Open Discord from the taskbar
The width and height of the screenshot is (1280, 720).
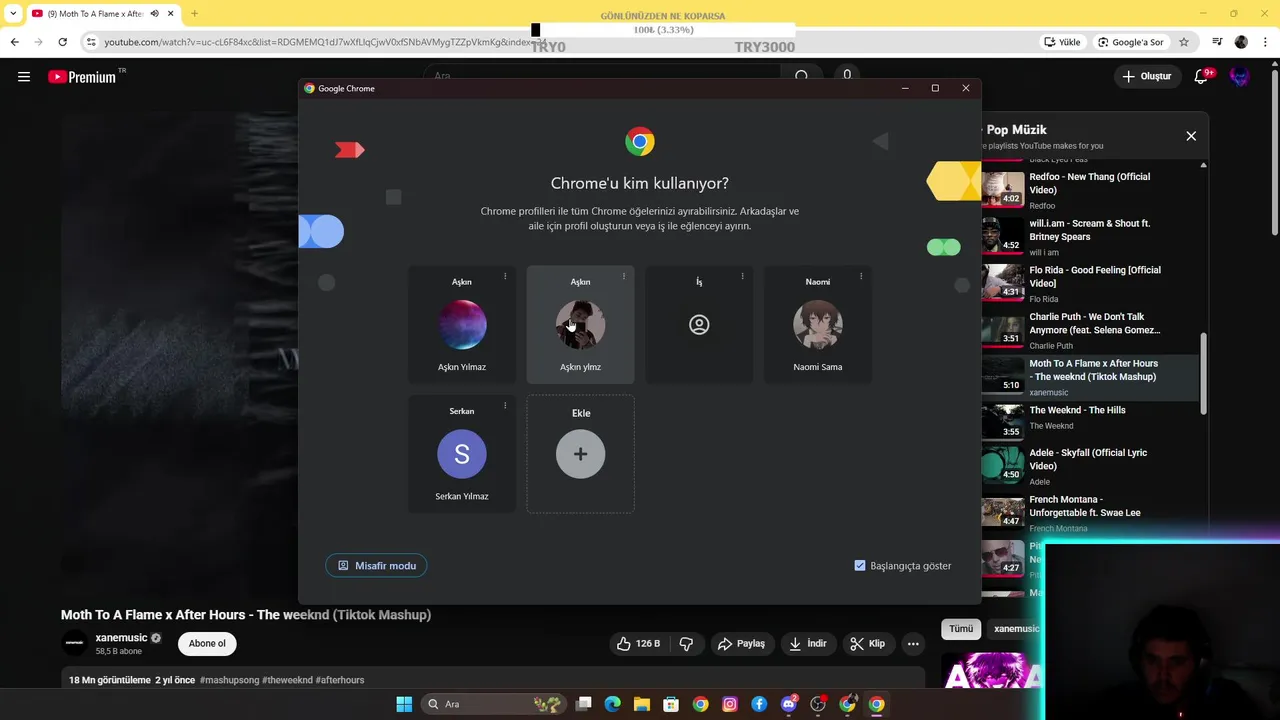pos(789,704)
